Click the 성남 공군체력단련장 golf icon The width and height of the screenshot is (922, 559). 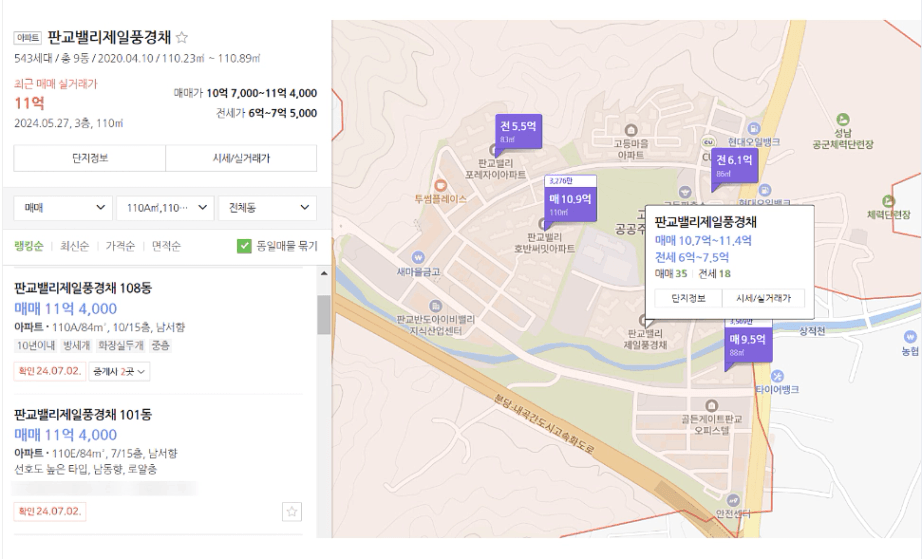click(843, 119)
